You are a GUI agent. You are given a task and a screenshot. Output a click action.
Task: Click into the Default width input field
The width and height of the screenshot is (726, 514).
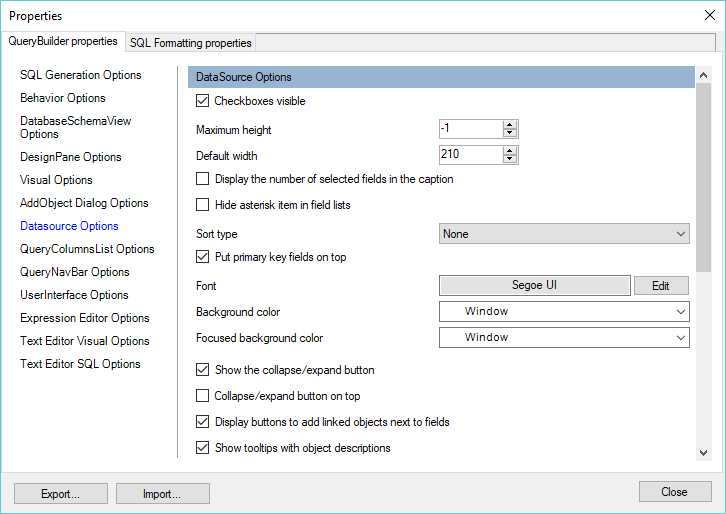pos(471,155)
